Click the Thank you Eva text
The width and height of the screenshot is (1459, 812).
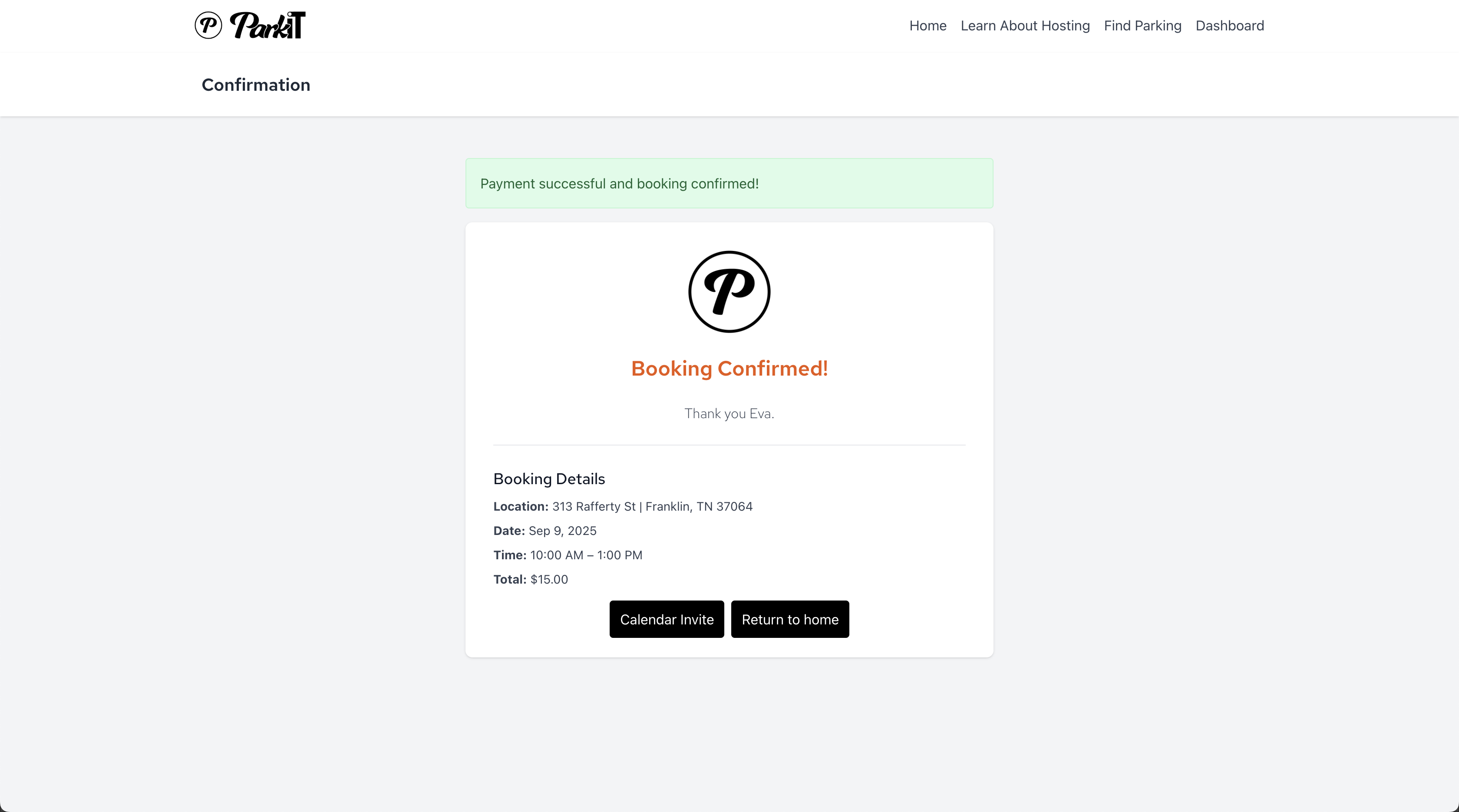[x=729, y=414]
